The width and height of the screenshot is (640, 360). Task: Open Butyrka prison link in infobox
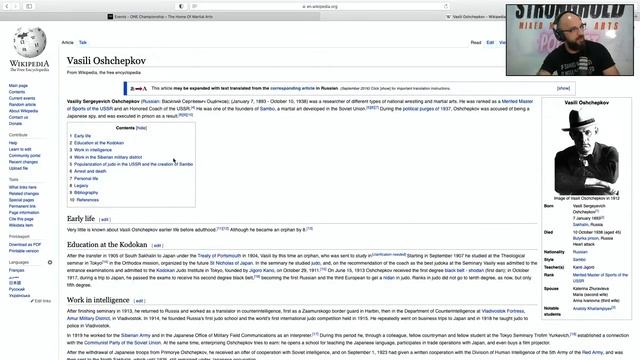click(586, 238)
